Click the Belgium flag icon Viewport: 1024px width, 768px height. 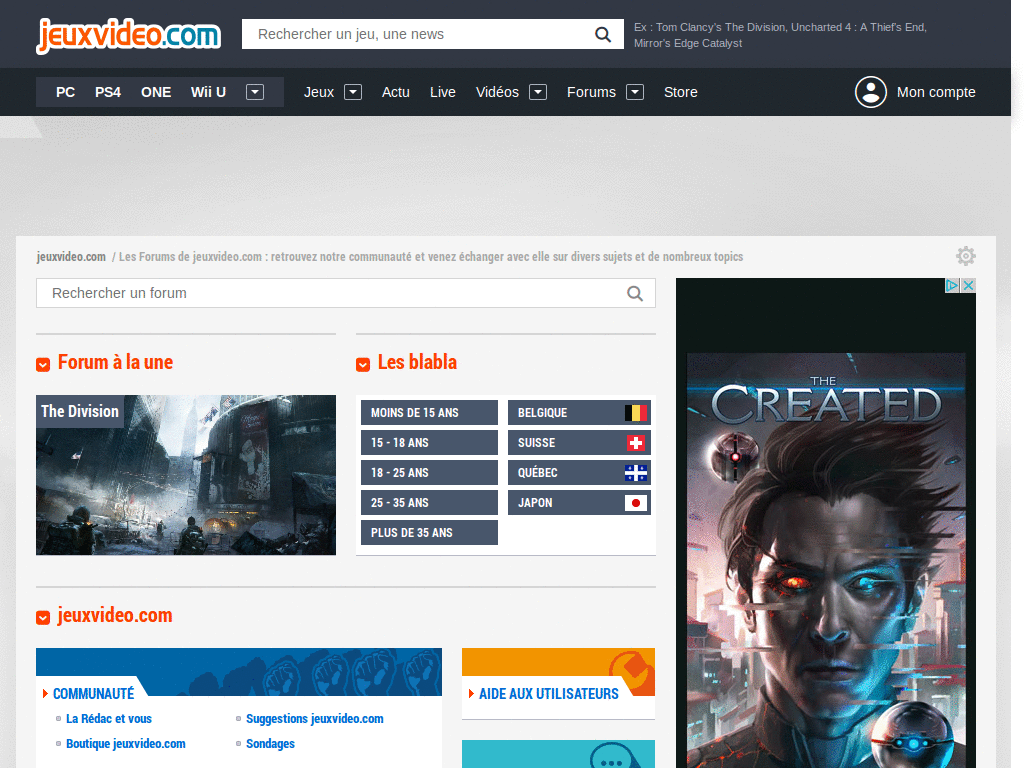635,413
